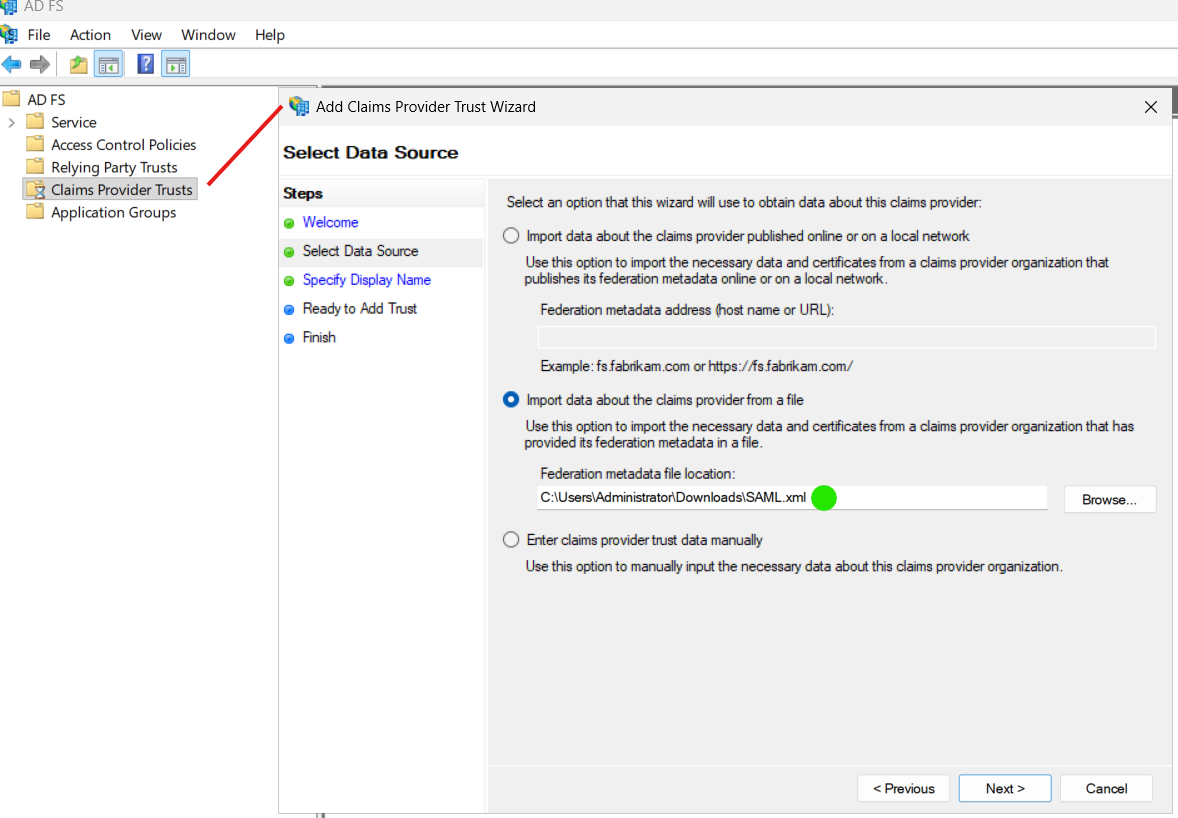Click the Back arrow toolbar icon
The height and width of the screenshot is (818, 1178).
click(x=11, y=65)
